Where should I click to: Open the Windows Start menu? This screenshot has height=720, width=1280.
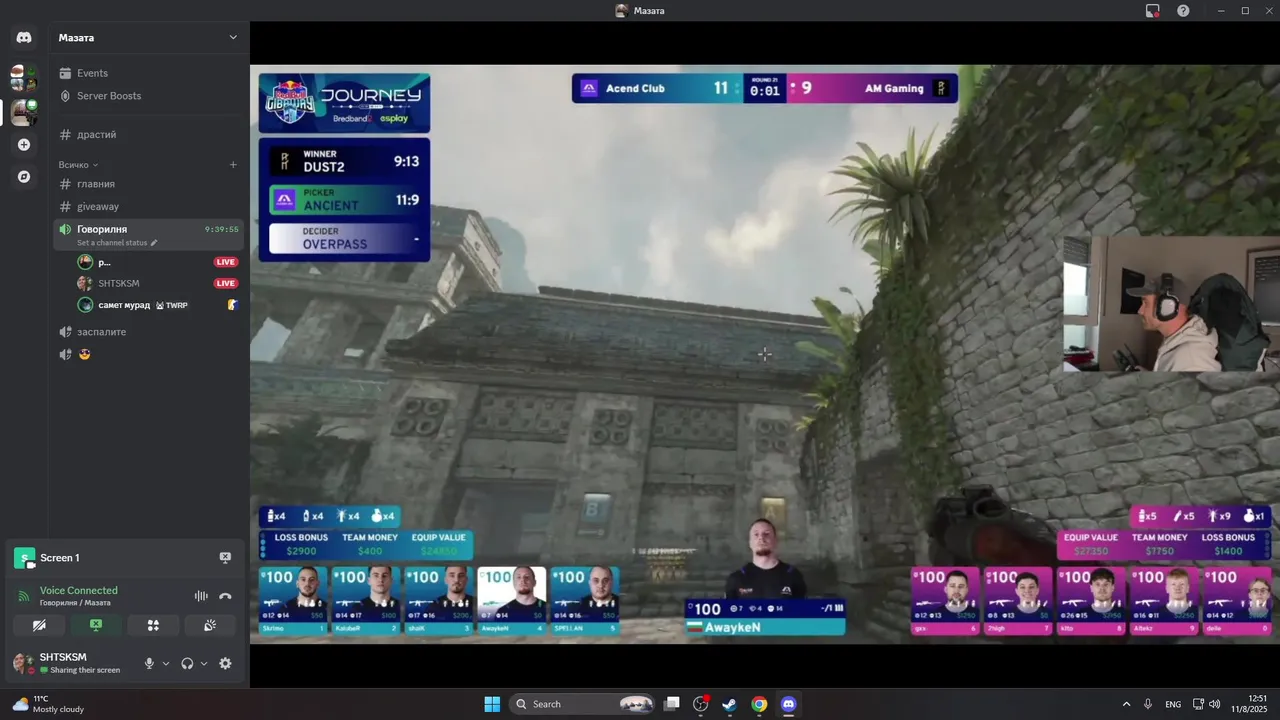pos(492,704)
